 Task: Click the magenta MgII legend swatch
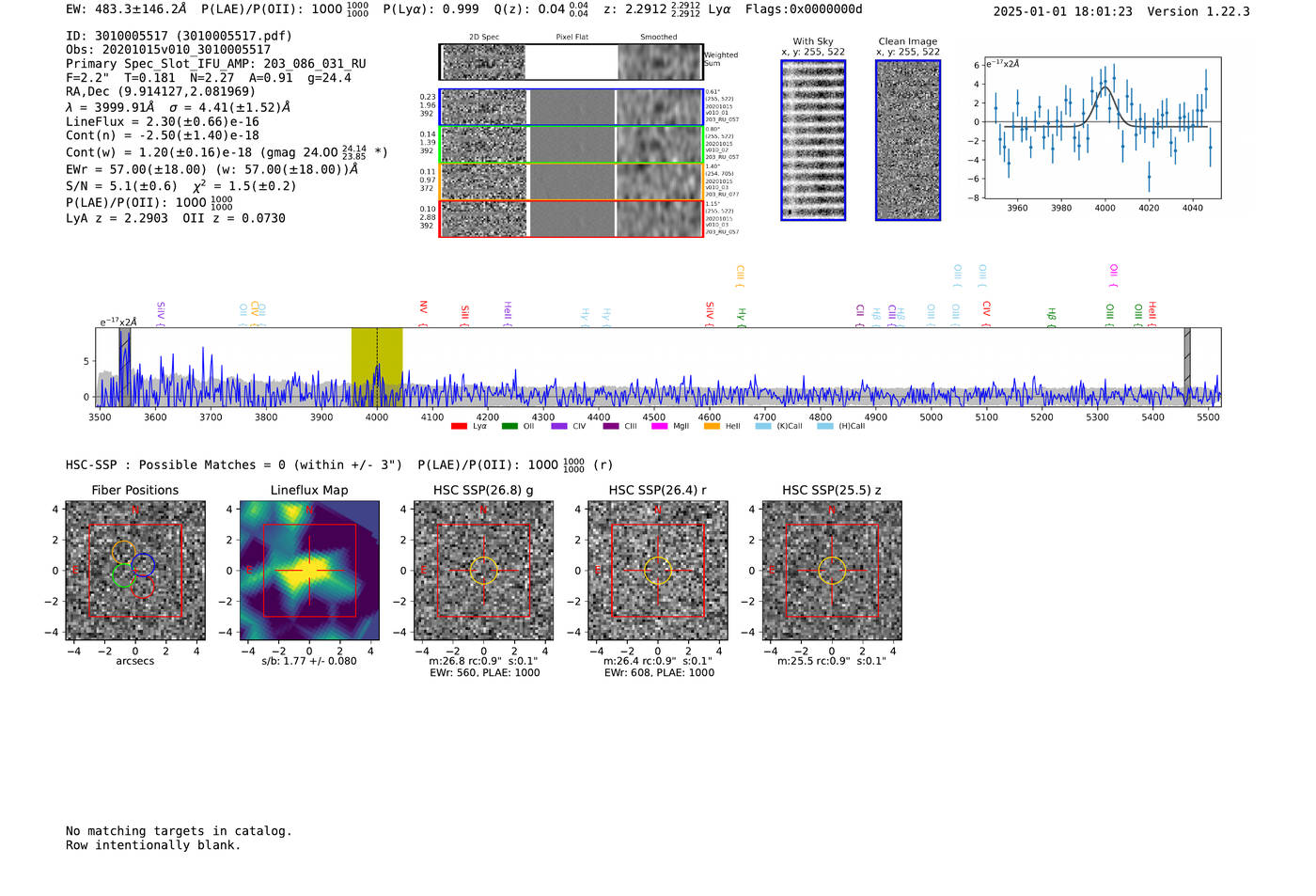[659, 426]
